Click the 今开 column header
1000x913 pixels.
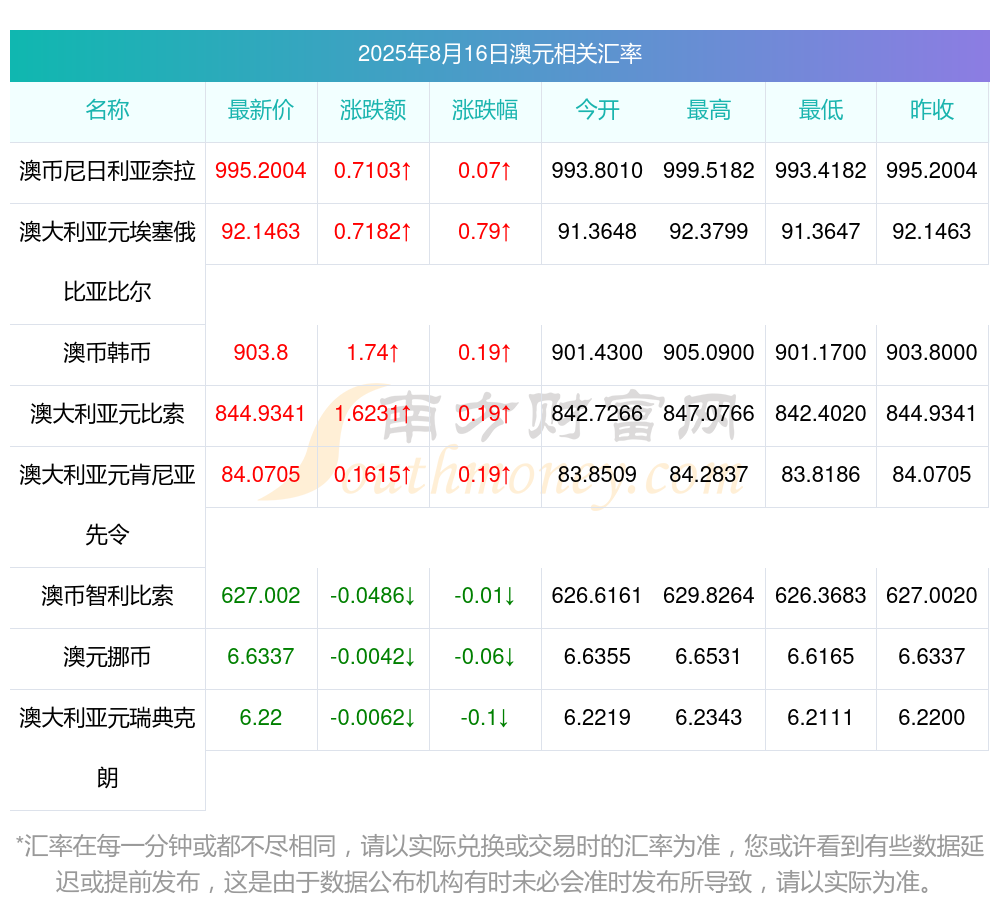click(597, 110)
